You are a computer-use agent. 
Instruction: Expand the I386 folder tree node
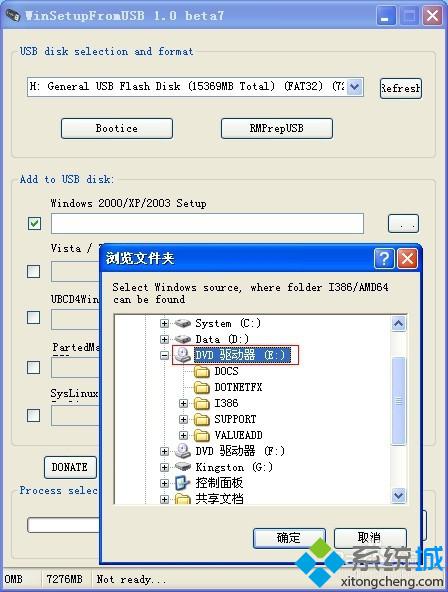click(x=183, y=404)
